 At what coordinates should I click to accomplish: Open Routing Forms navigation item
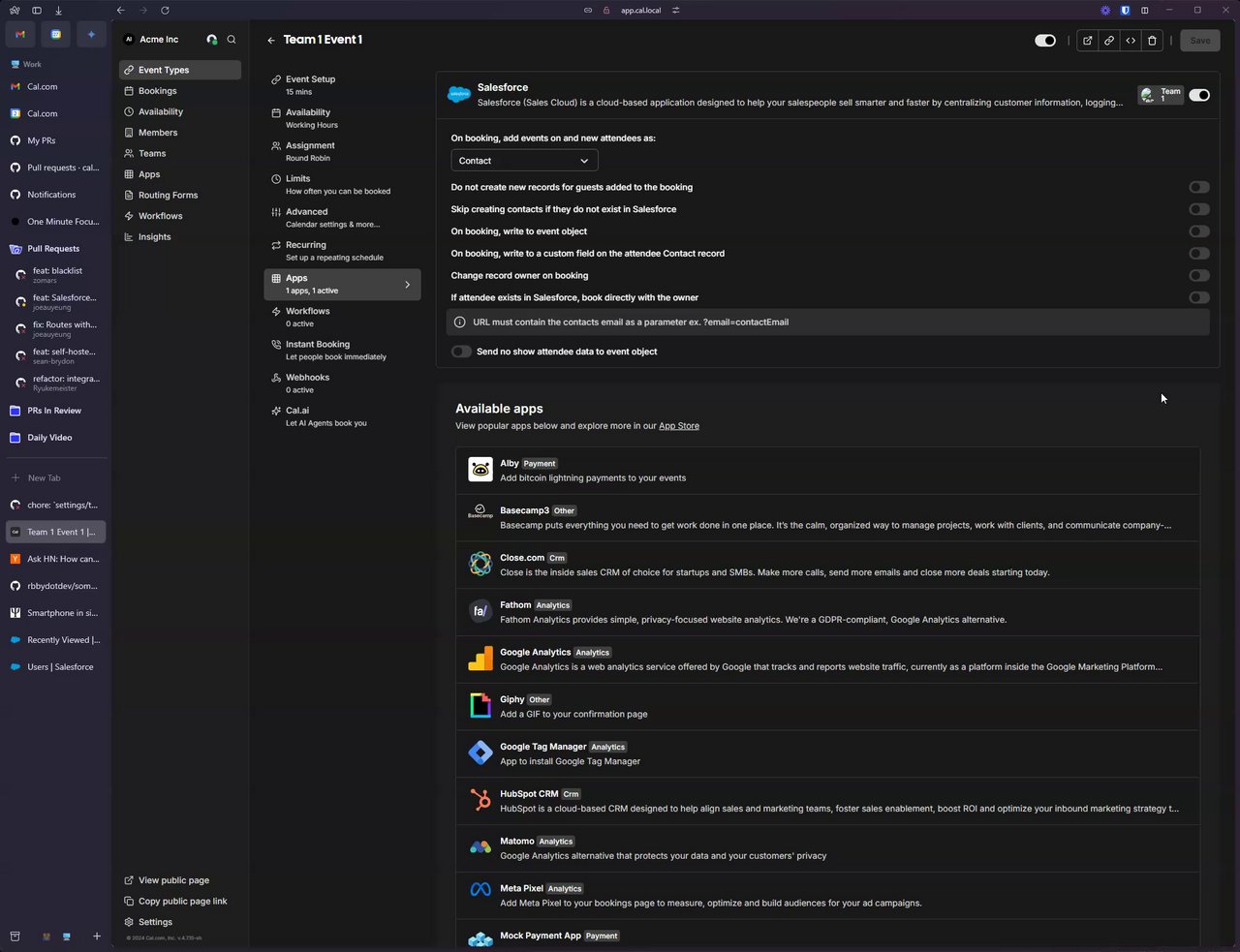coord(180,195)
